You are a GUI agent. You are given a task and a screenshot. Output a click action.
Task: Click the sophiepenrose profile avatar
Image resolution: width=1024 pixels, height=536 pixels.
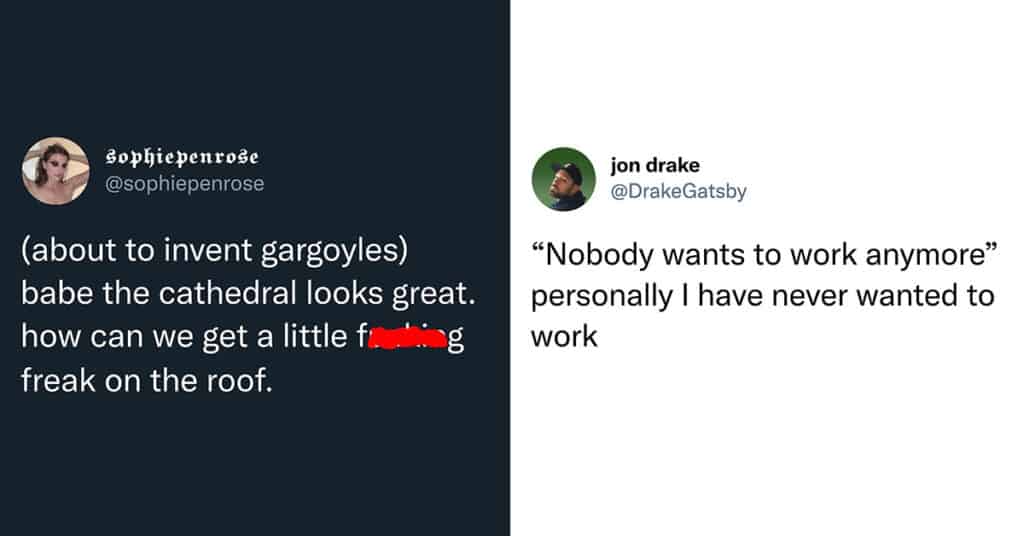click(55, 170)
